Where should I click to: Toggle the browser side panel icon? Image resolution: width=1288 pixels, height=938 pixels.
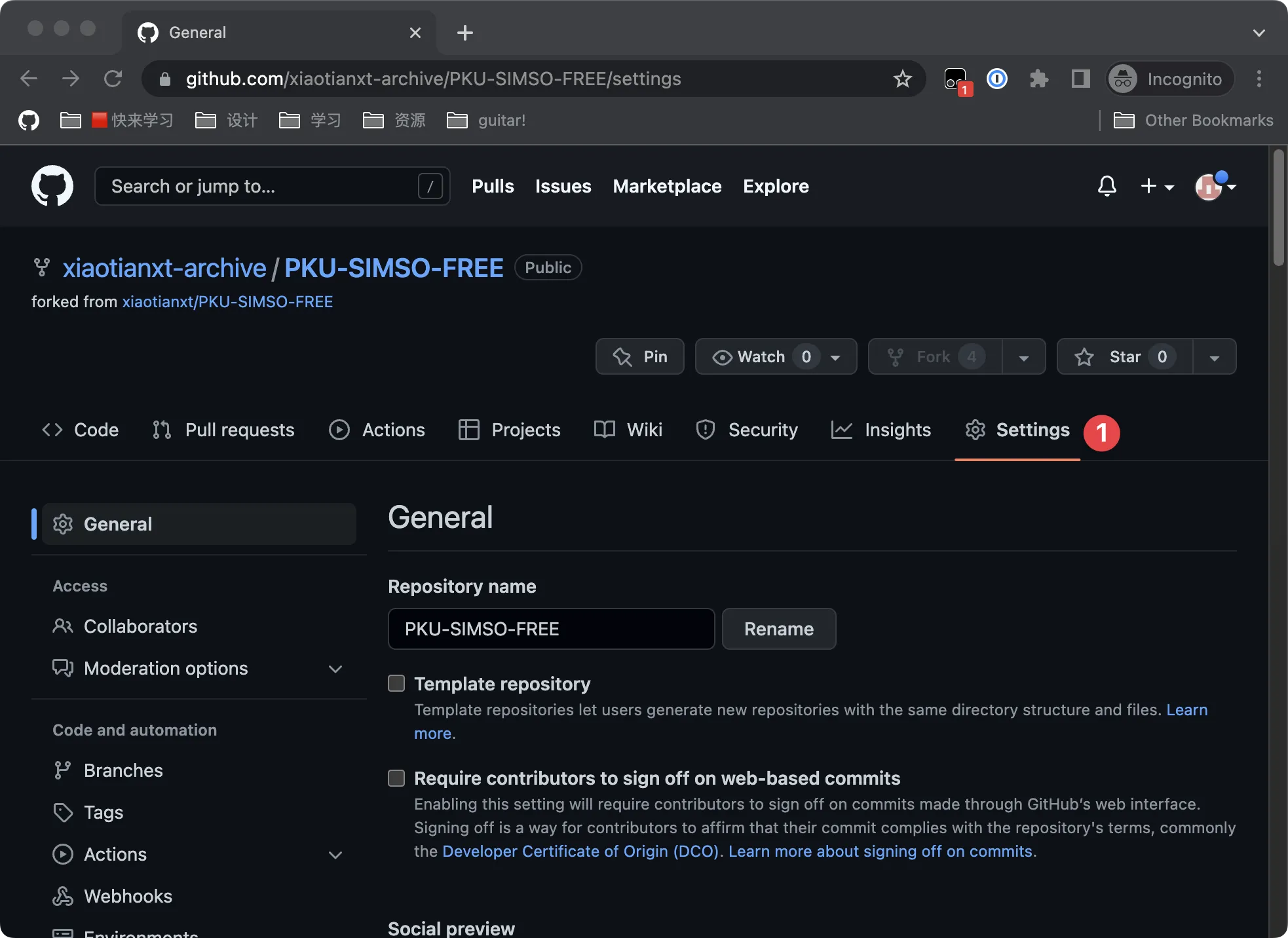click(x=1080, y=79)
